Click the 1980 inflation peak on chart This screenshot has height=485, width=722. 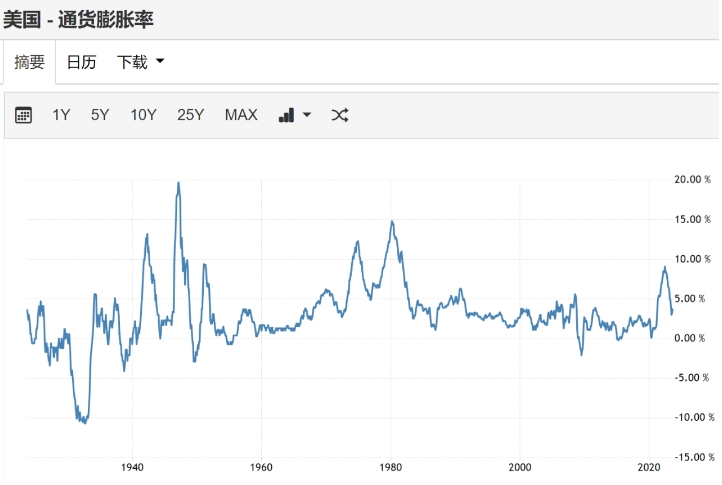pos(392,223)
